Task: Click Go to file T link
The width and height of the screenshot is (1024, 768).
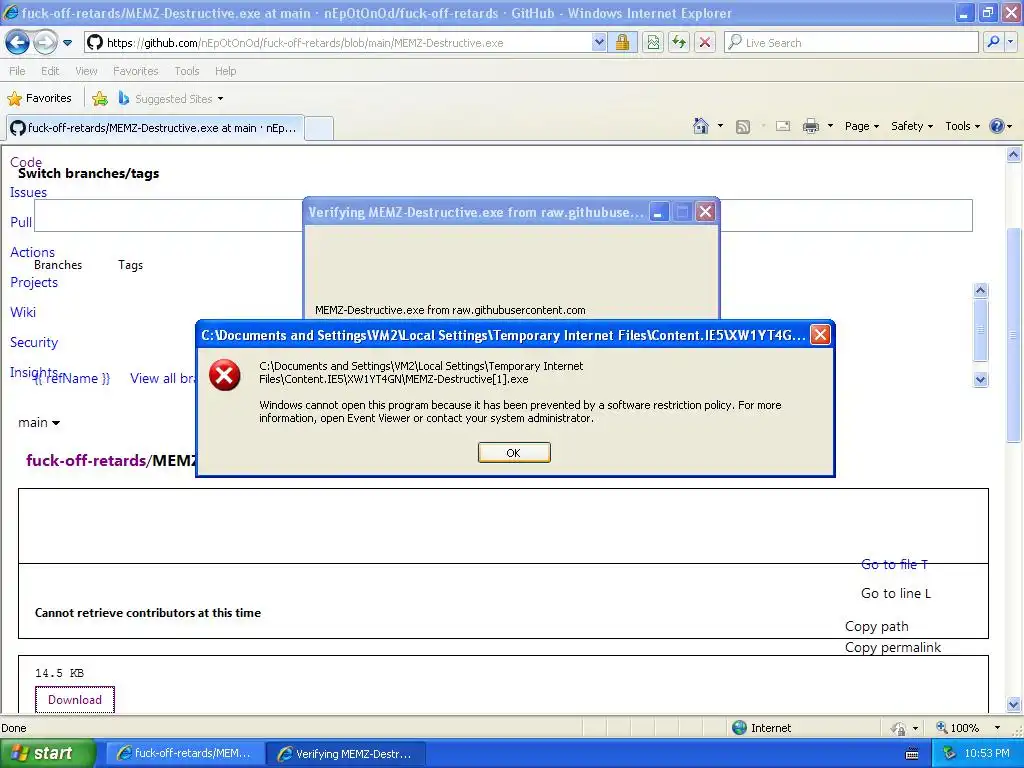Action: [895, 564]
